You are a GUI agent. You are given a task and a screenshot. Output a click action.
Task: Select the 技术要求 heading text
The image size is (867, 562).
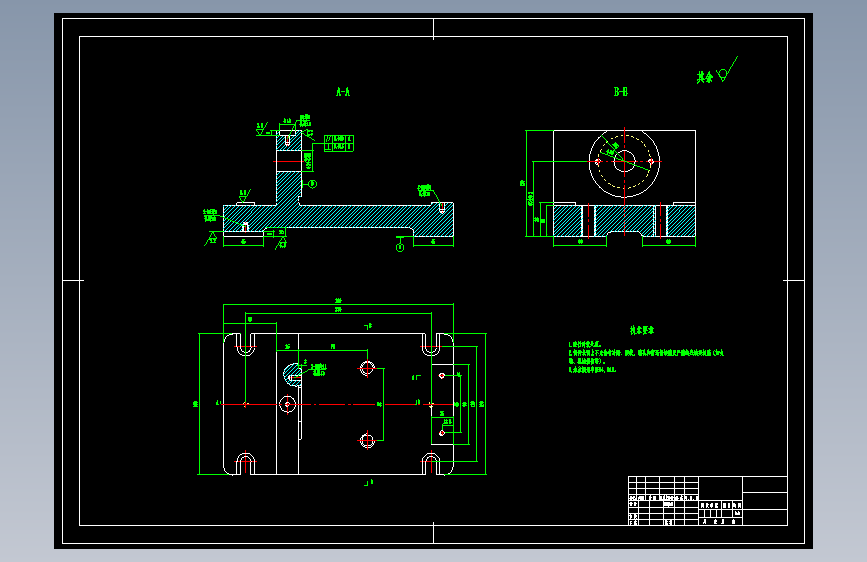(x=642, y=330)
